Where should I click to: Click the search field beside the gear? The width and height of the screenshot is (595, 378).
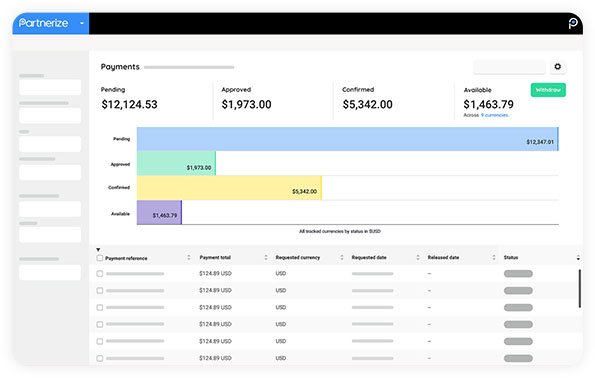510,67
